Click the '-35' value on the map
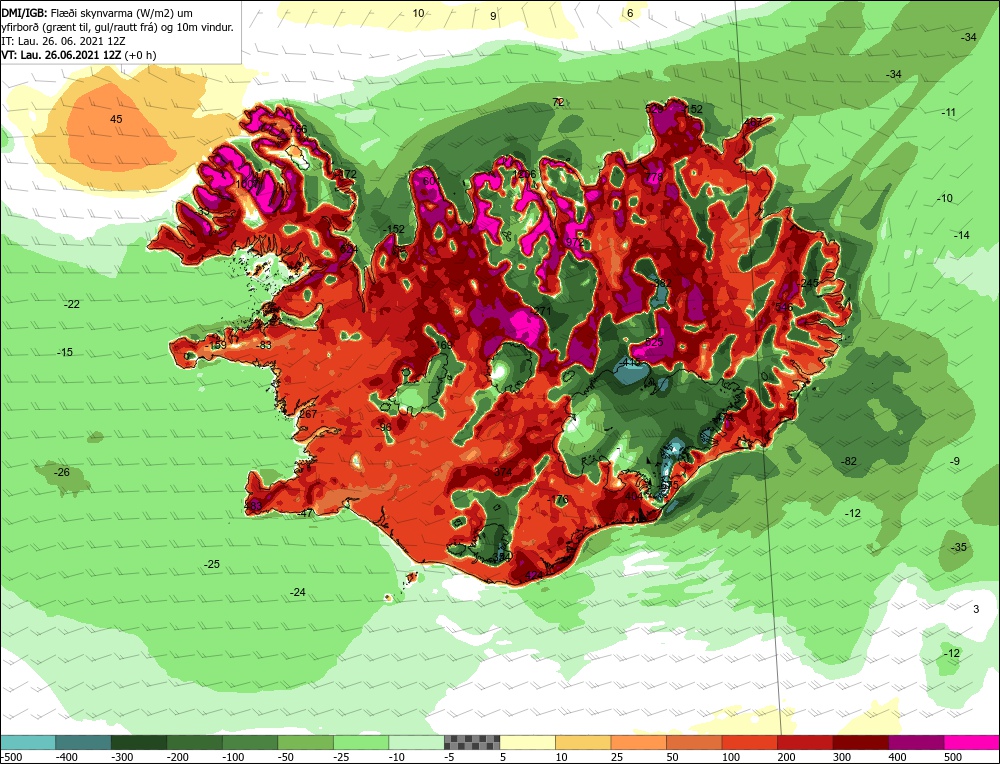 [959, 547]
